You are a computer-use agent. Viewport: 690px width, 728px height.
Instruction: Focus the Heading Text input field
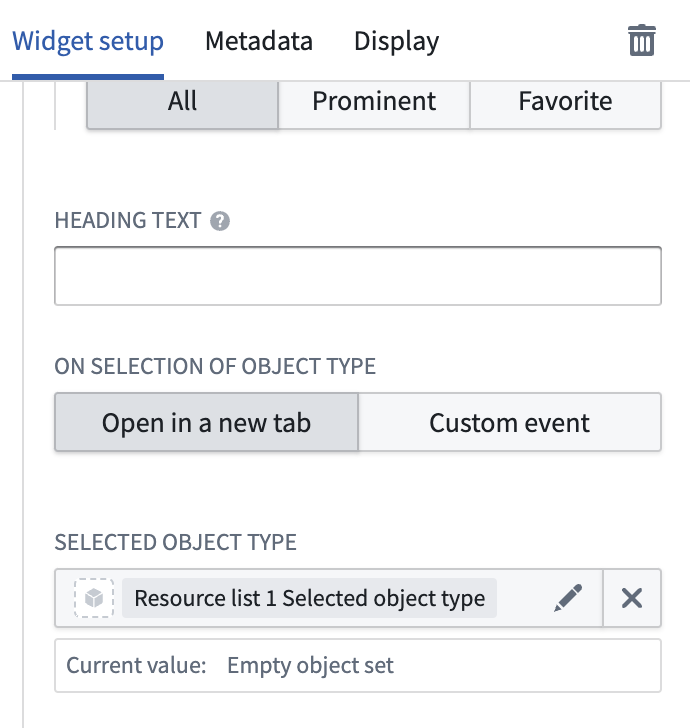[x=358, y=276]
